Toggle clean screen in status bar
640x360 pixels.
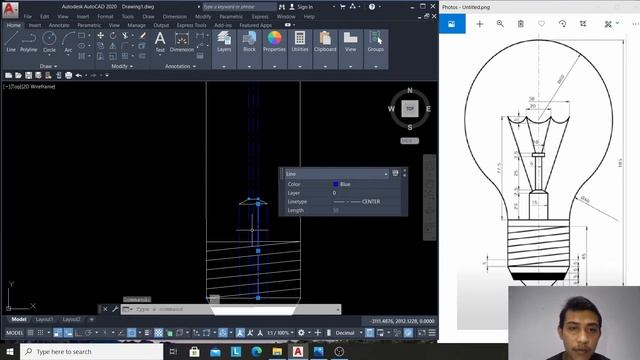422,333
